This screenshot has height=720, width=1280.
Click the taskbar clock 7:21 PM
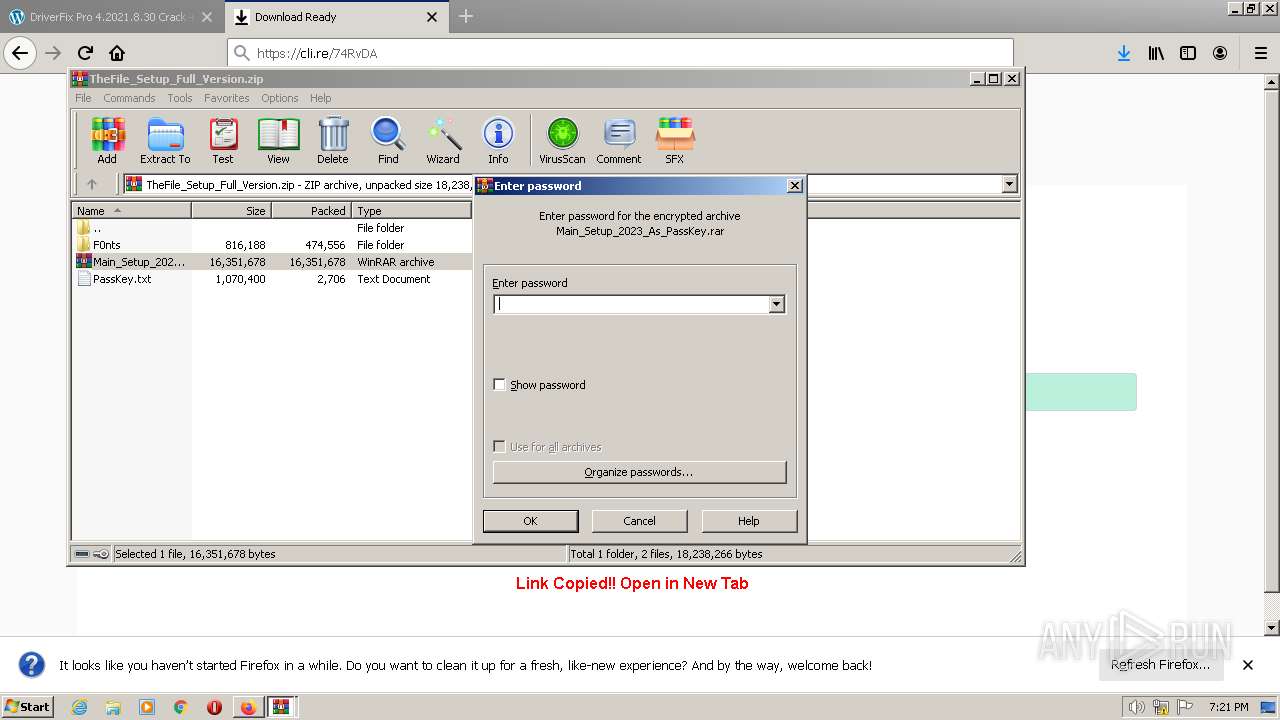pyautogui.click(x=1228, y=707)
